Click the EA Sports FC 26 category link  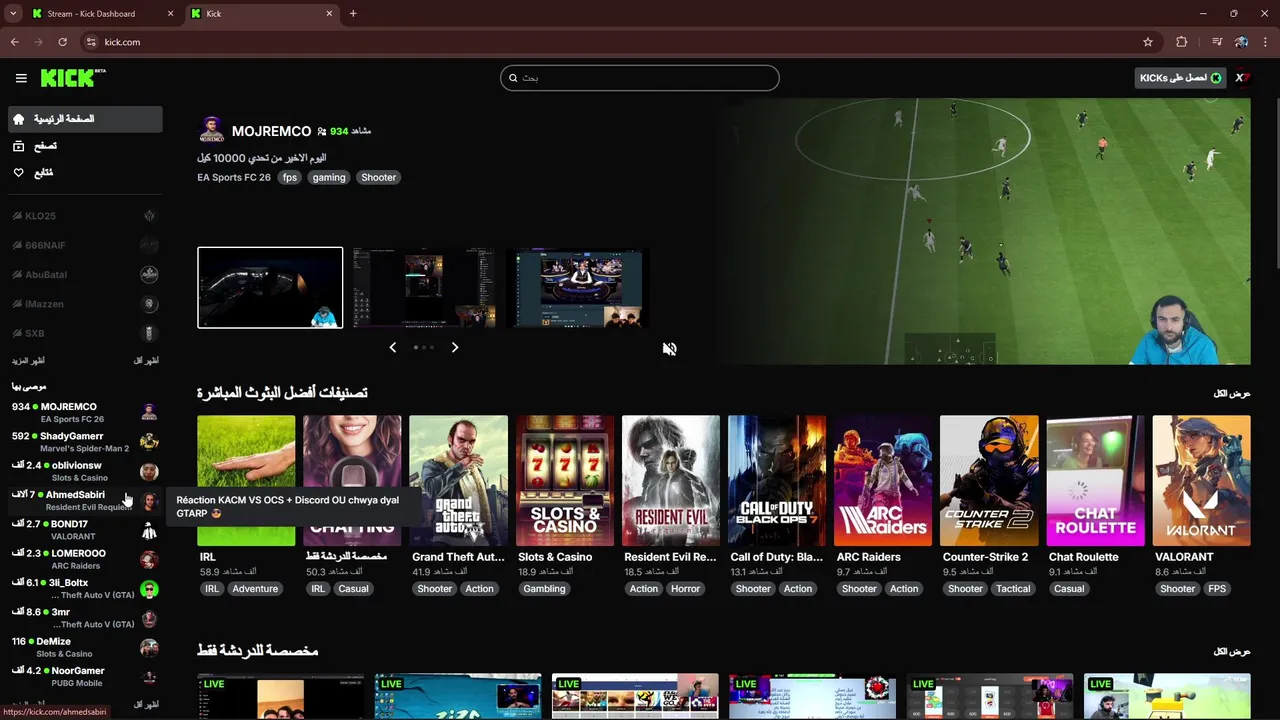(x=234, y=177)
